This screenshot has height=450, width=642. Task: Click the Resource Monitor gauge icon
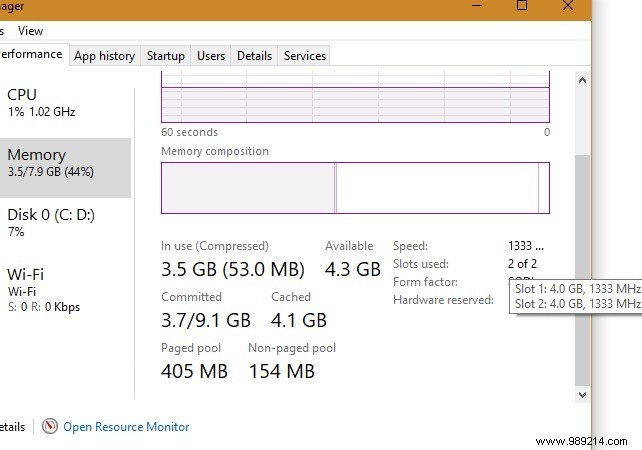[x=50, y=426]
